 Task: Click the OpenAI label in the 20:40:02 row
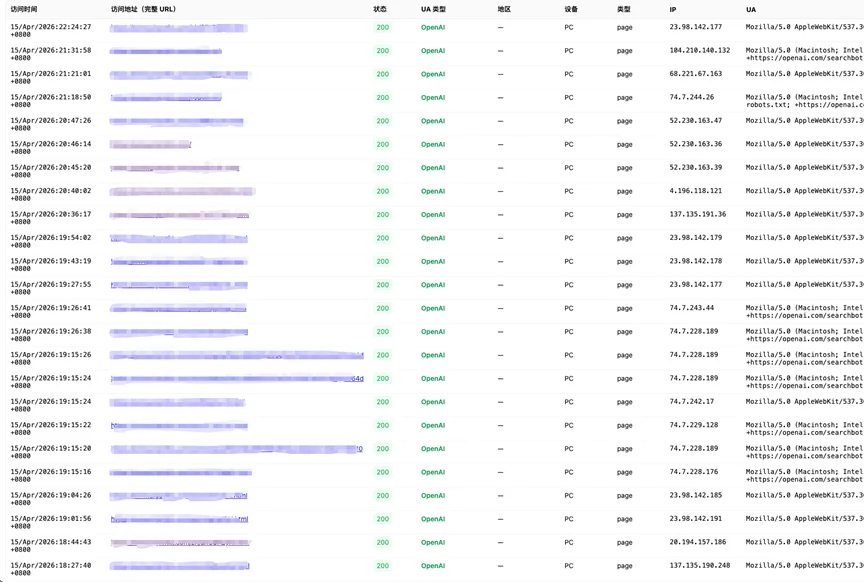click(x=433, y=191)
